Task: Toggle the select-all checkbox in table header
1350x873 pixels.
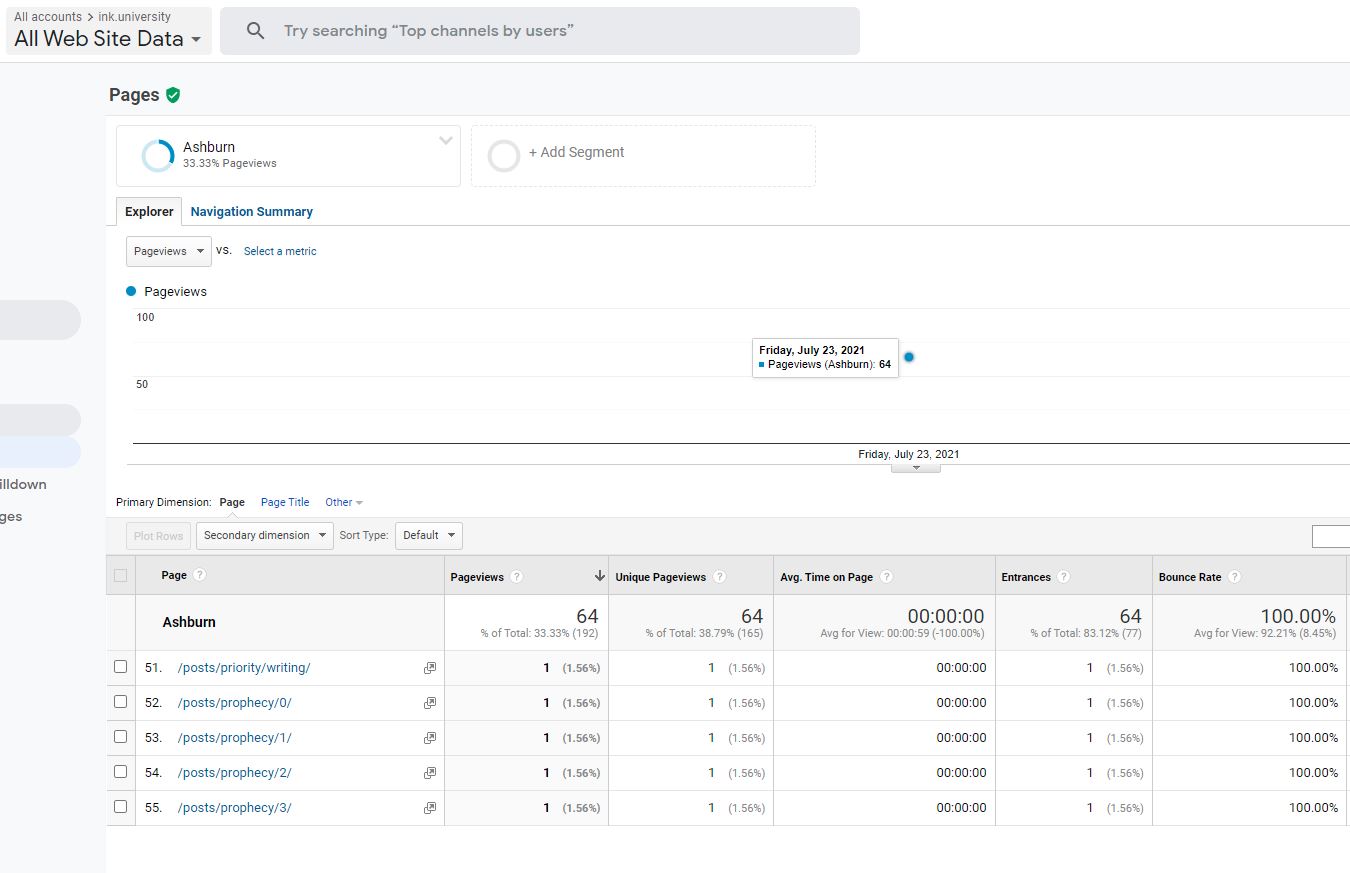Action: pyautogui.click(x=121, y=575)
